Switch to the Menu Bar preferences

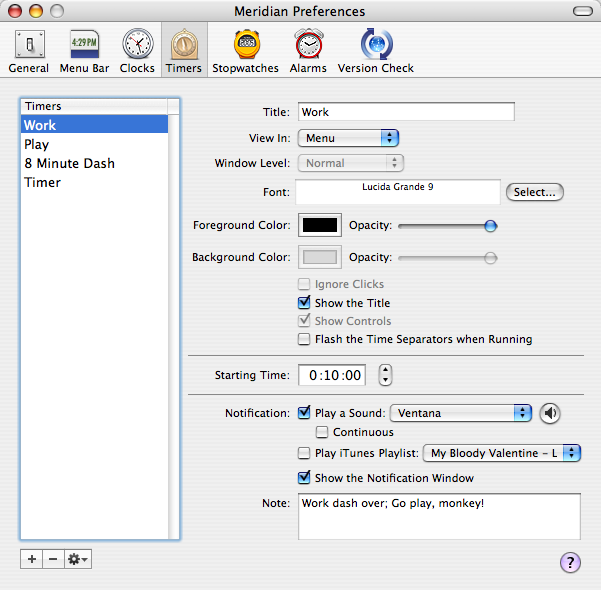[84, 50]
